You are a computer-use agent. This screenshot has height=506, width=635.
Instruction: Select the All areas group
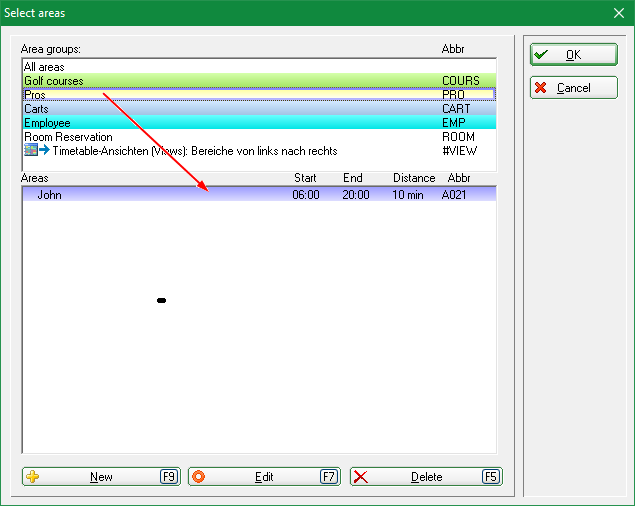[x=45, y=67]
